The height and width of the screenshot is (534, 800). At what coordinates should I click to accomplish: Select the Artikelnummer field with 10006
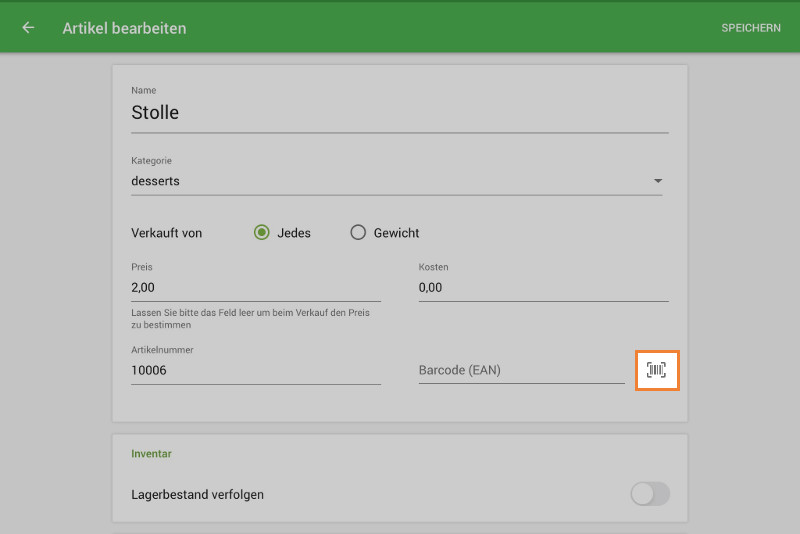[x=256, y=370]
